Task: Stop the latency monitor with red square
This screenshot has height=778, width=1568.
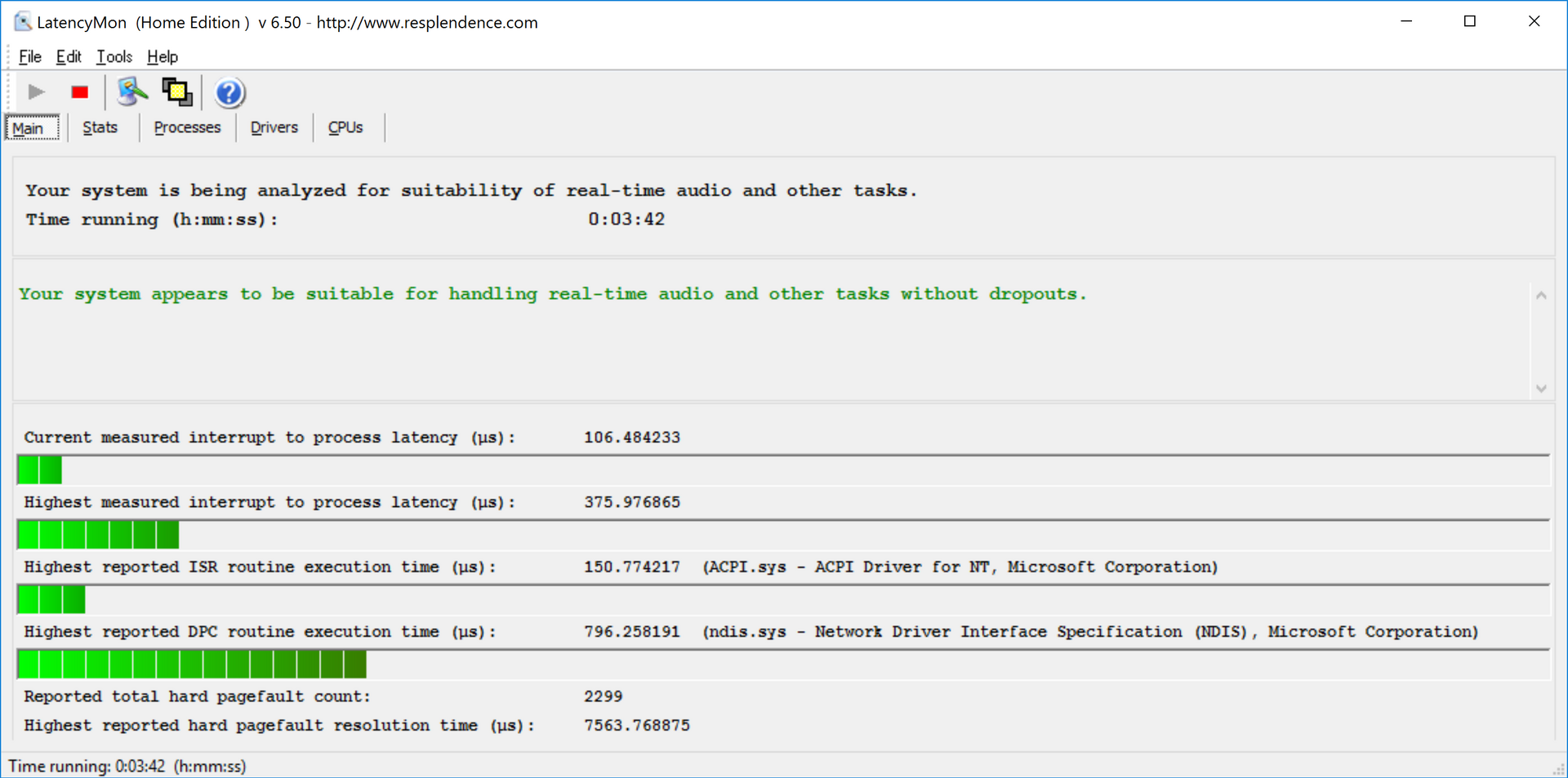Action: (79, 92)
